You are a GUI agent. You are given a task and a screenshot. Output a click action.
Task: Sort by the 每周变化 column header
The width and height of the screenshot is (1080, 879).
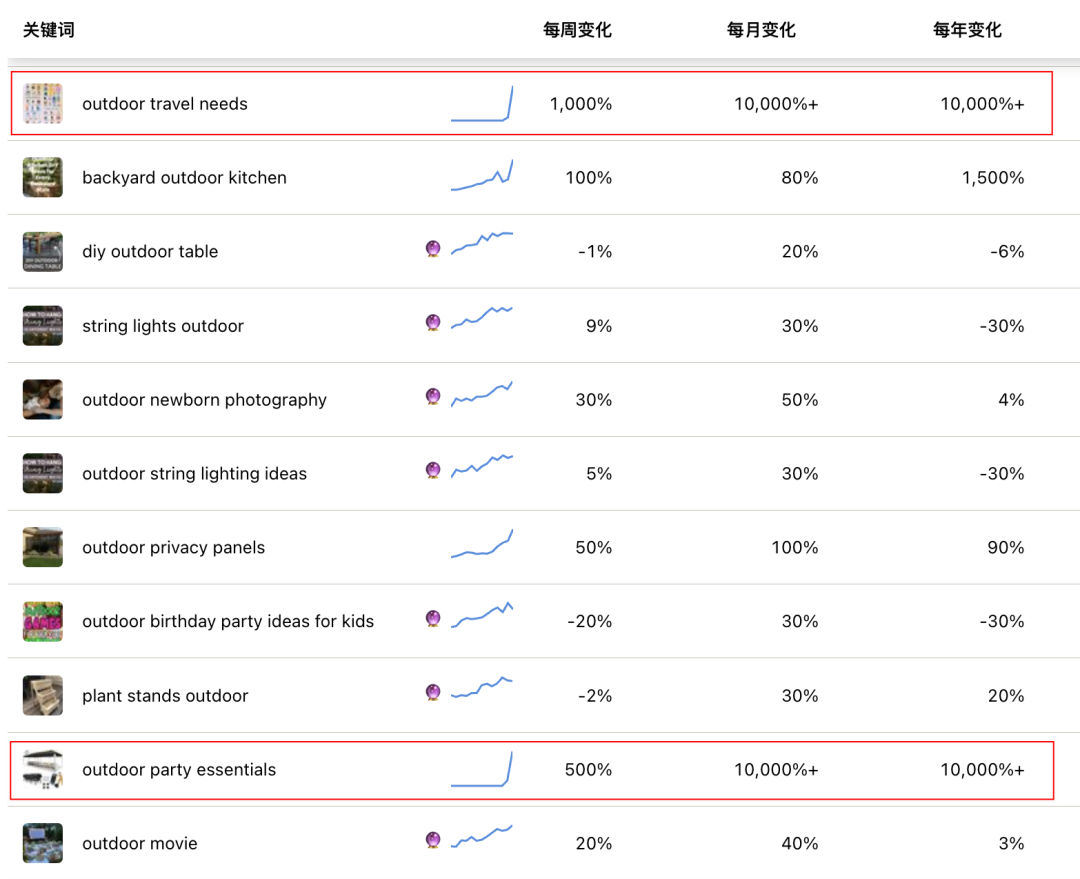577,30
